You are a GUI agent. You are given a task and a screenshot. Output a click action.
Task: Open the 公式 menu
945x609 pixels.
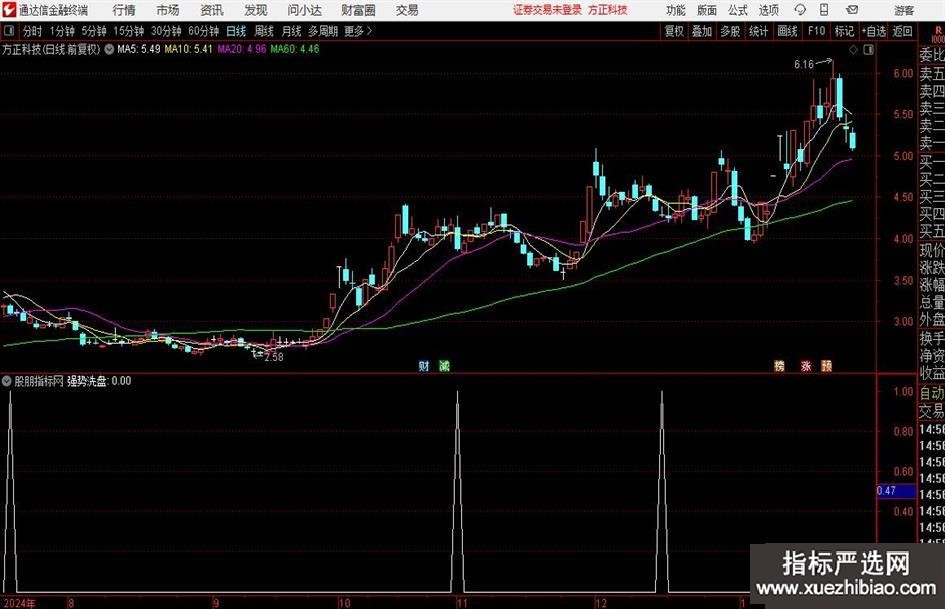pyautogui.click(x=738, y=10)
